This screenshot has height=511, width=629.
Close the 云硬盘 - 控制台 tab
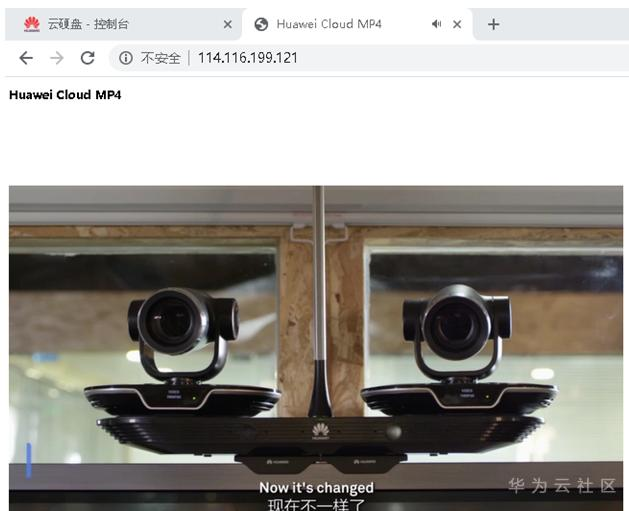[x=228, y=24]
